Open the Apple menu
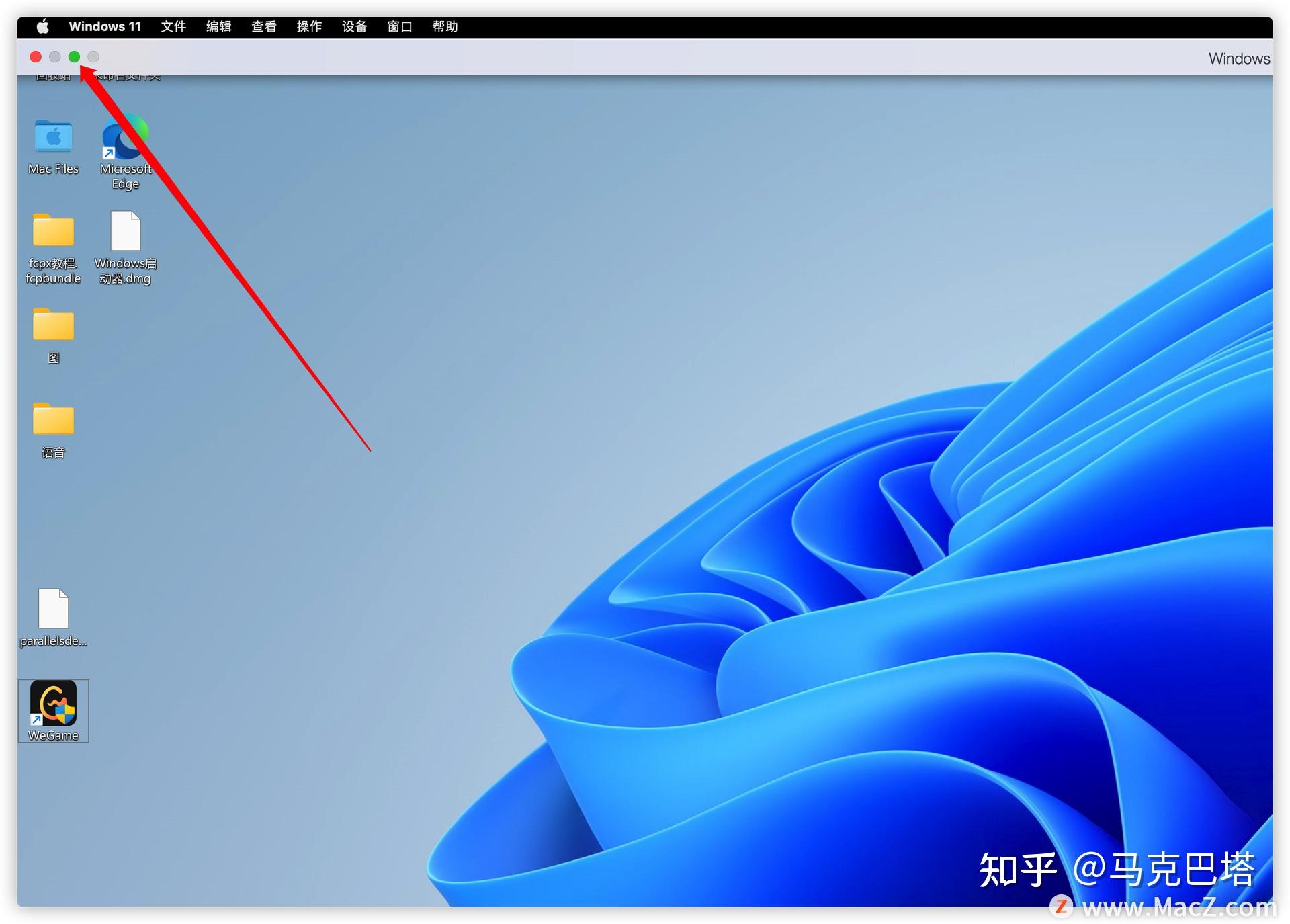 pos(42,26)
